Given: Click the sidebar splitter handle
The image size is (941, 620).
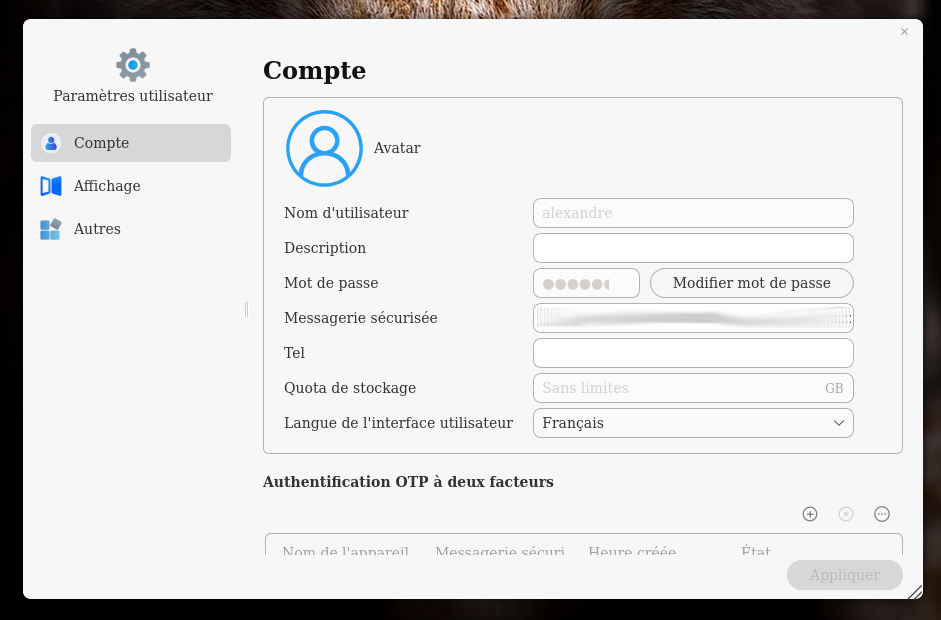Looking at the screenshot, I should click(x=246, y=310).
